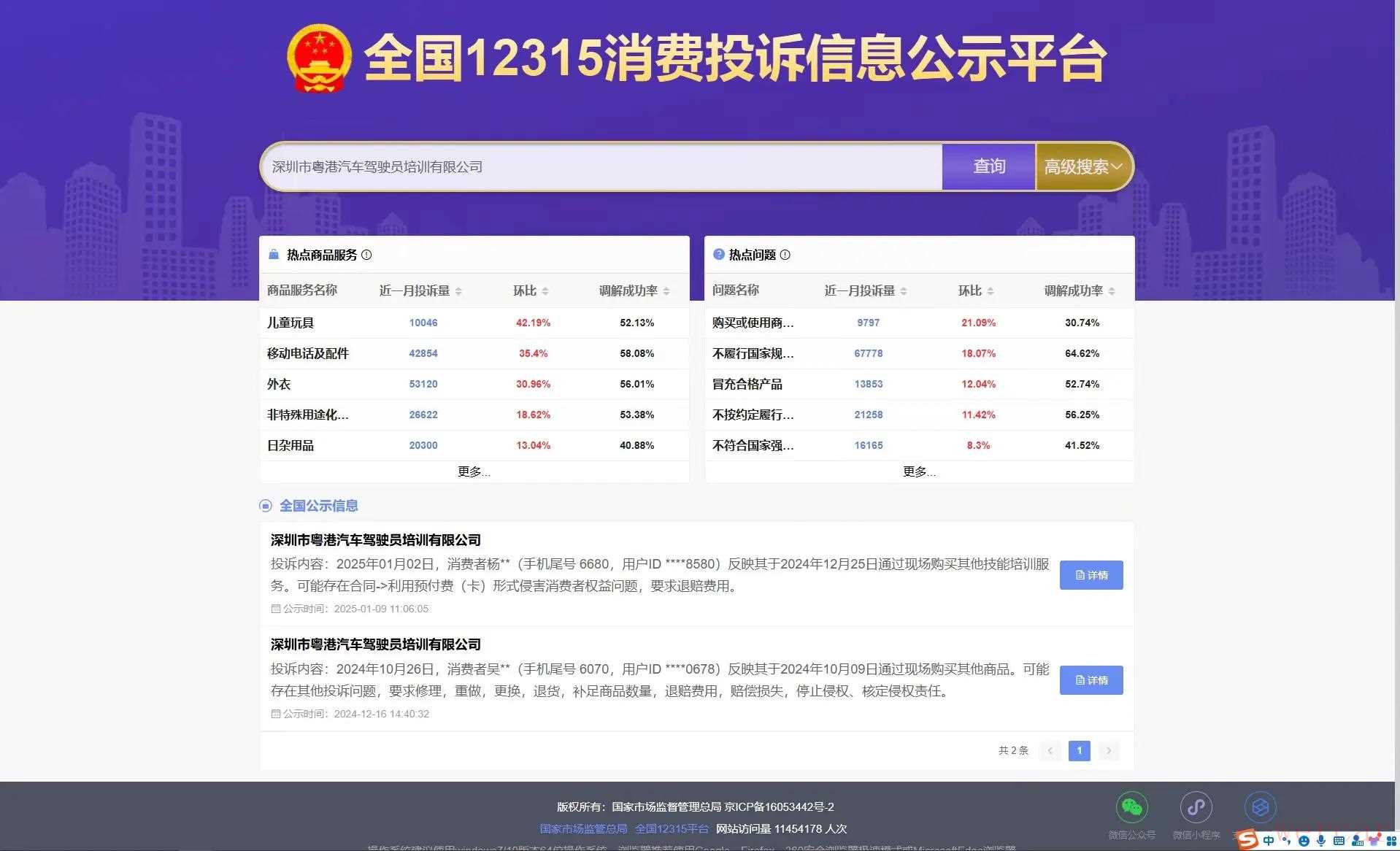The height and width of the screenshot is (851, 1400).
Task: Expand 更多 under 热点问题 table
Action: 919,471
